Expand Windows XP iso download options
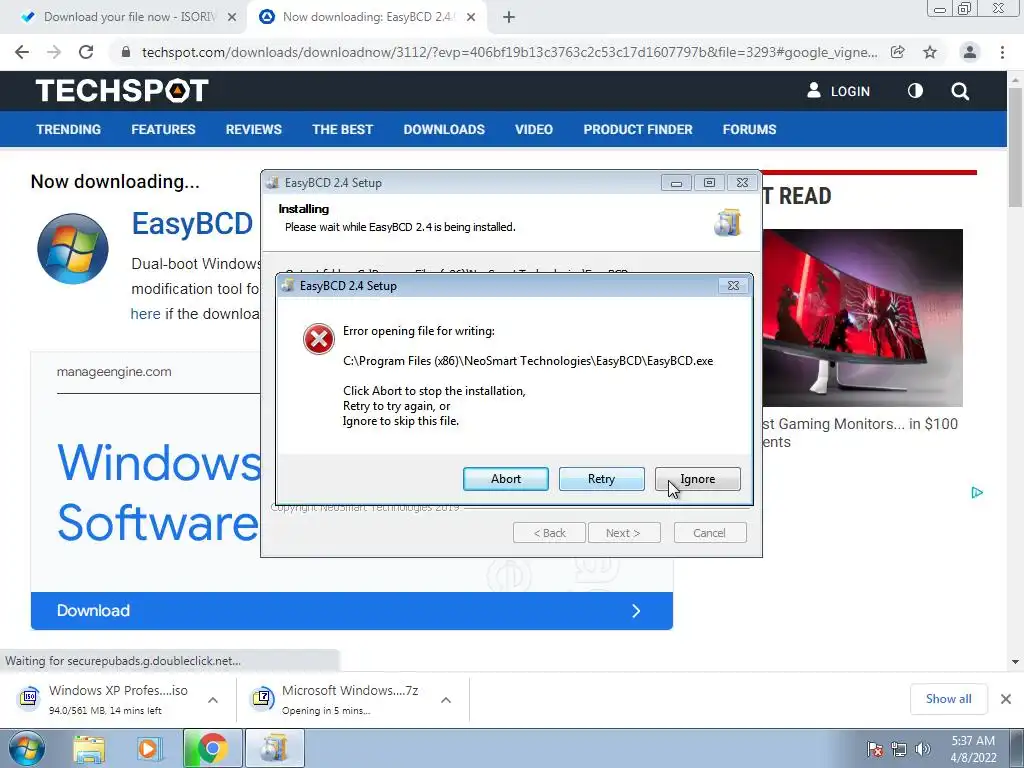Image resolution: width=1024 pixels, height=768 pixels. [213, 700]
